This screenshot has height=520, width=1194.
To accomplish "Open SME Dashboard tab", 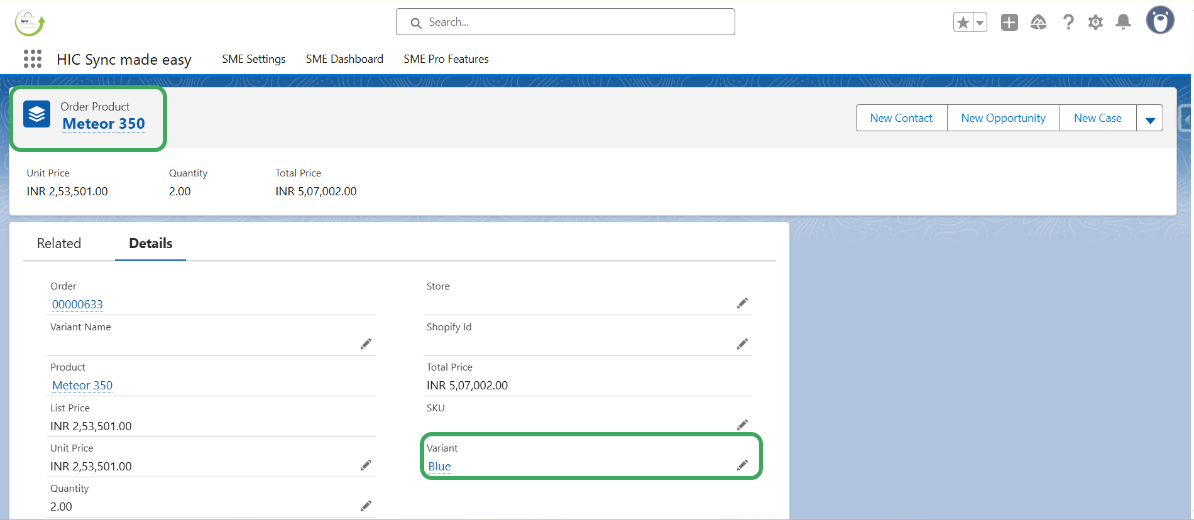I will point(344,59).
